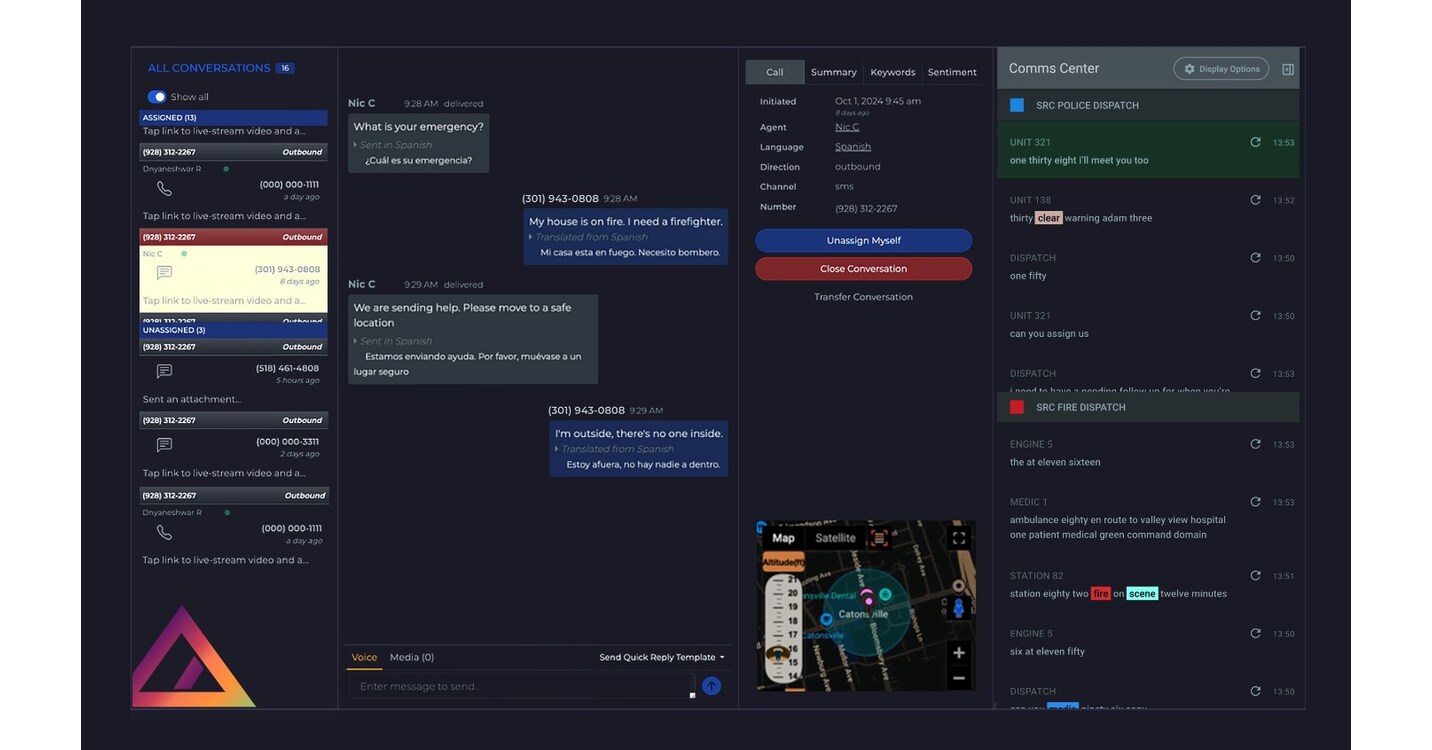Click the map layers icon beside Satellite

tap(879, 538)
